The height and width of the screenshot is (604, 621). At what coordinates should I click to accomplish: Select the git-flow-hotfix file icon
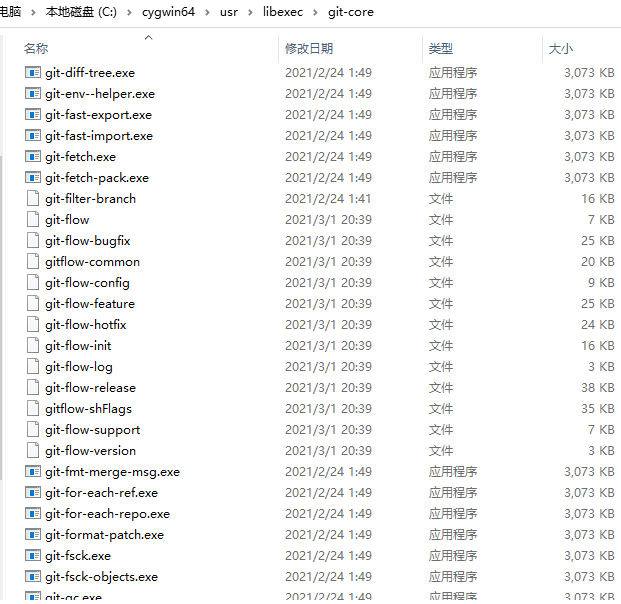[33, 325]
